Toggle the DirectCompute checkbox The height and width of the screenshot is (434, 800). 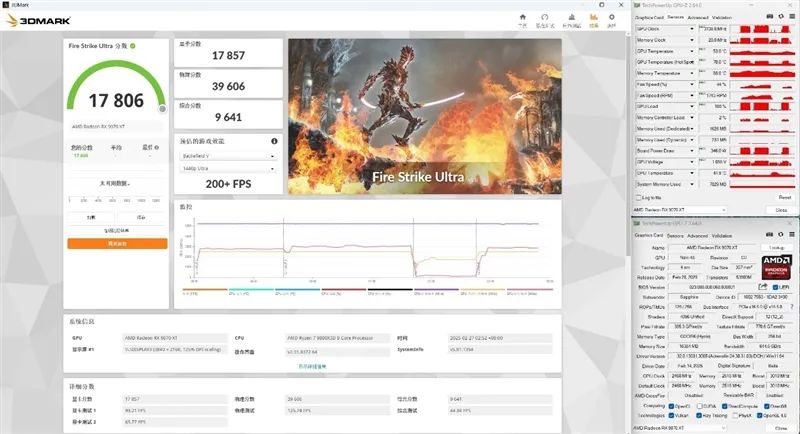coord(724,406)
